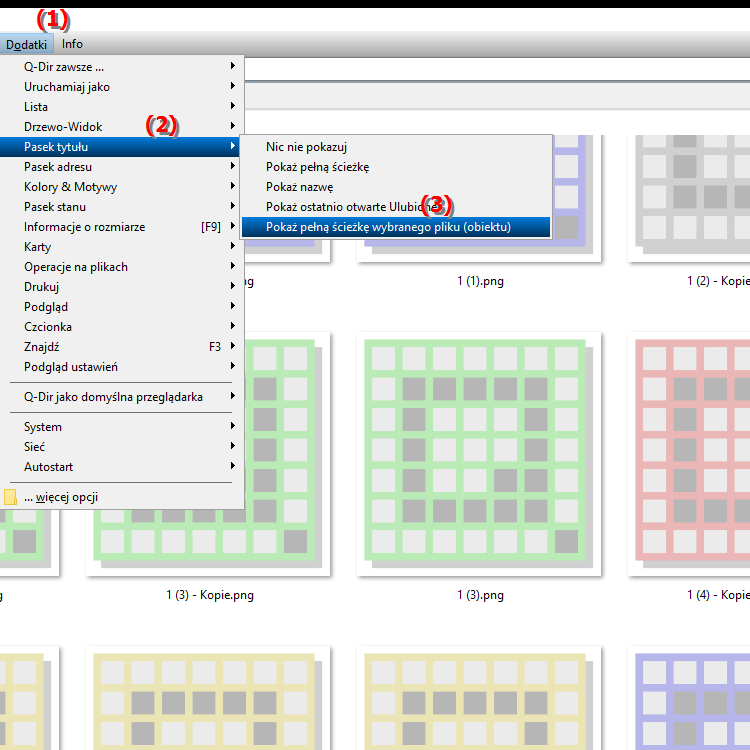Click the submenu arrow next to Czcionka
Image resolution: width=750 pixels, height=750 pixels.
(232, 326)
